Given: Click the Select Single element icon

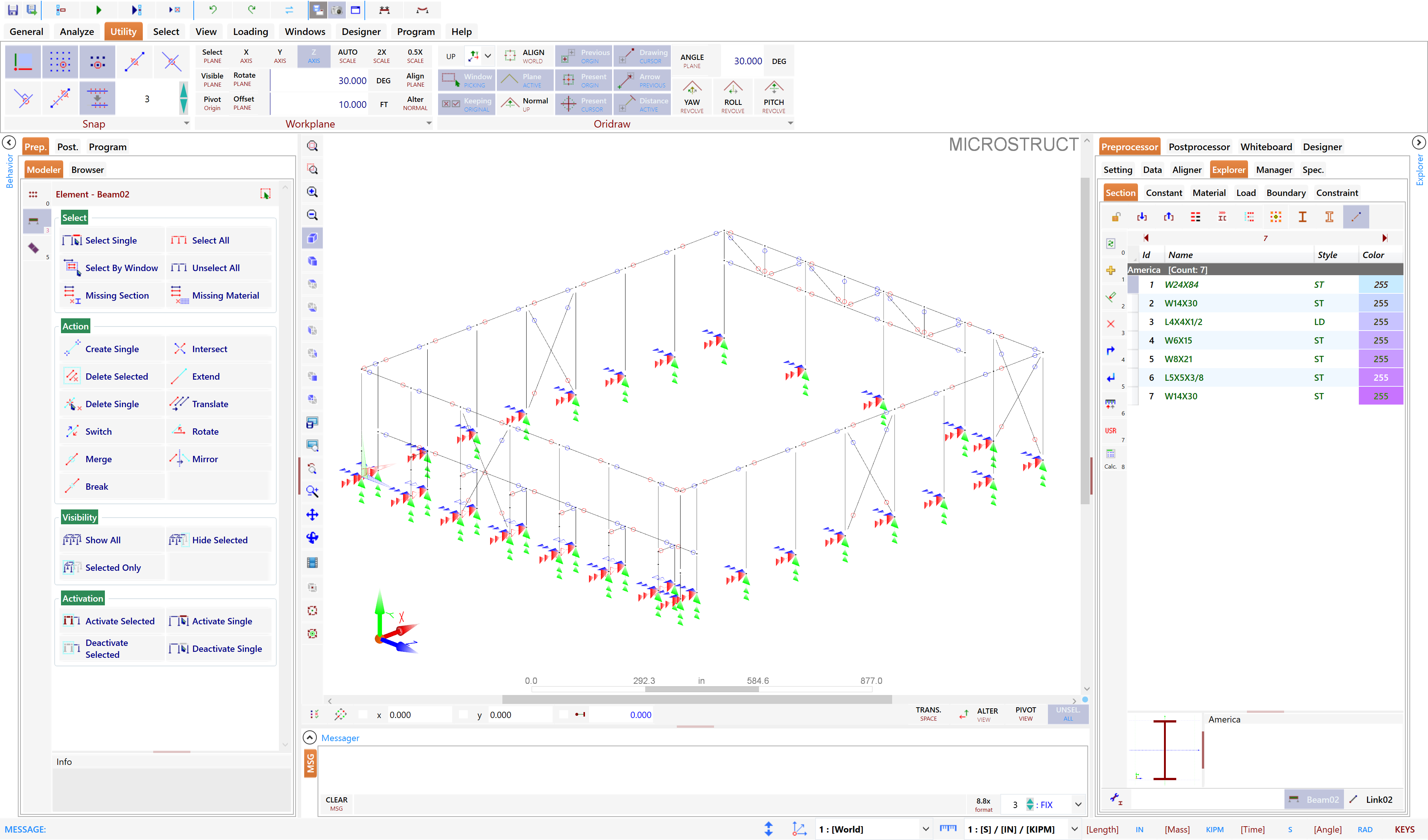Looking at the screenshot, I should tap(72, 240).
